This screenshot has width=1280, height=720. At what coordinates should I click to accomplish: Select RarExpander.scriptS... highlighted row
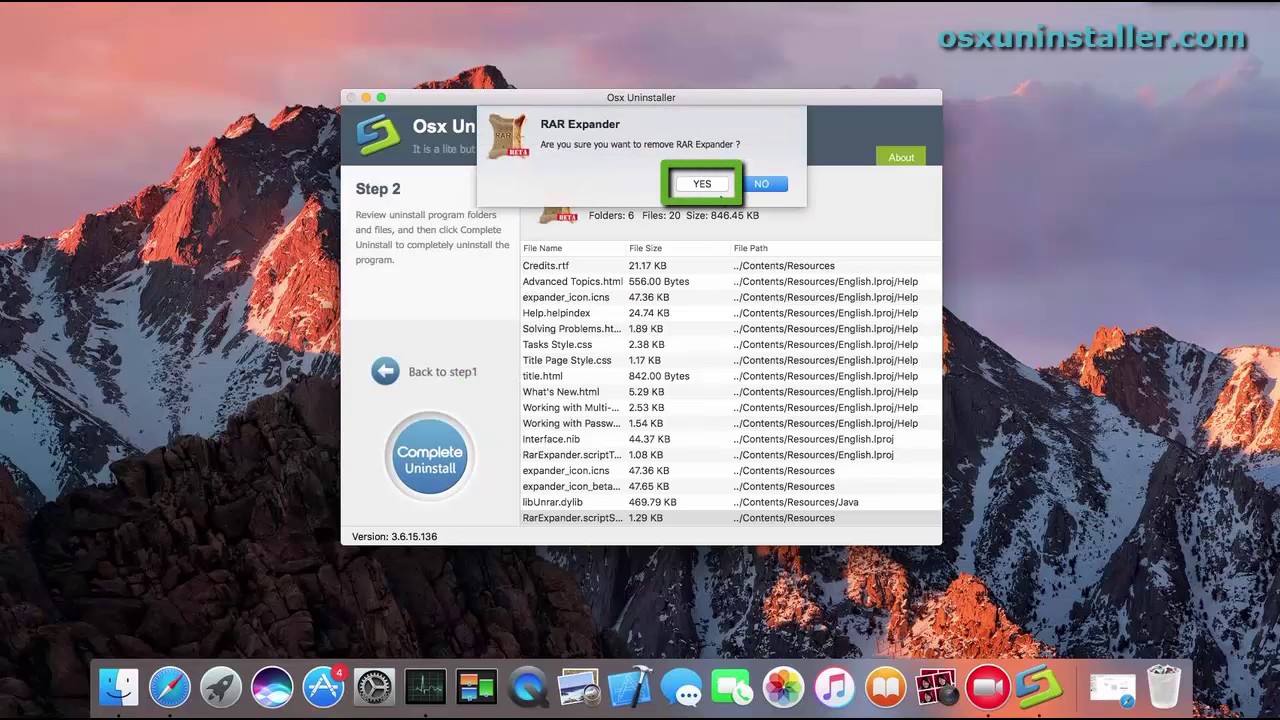731,518
